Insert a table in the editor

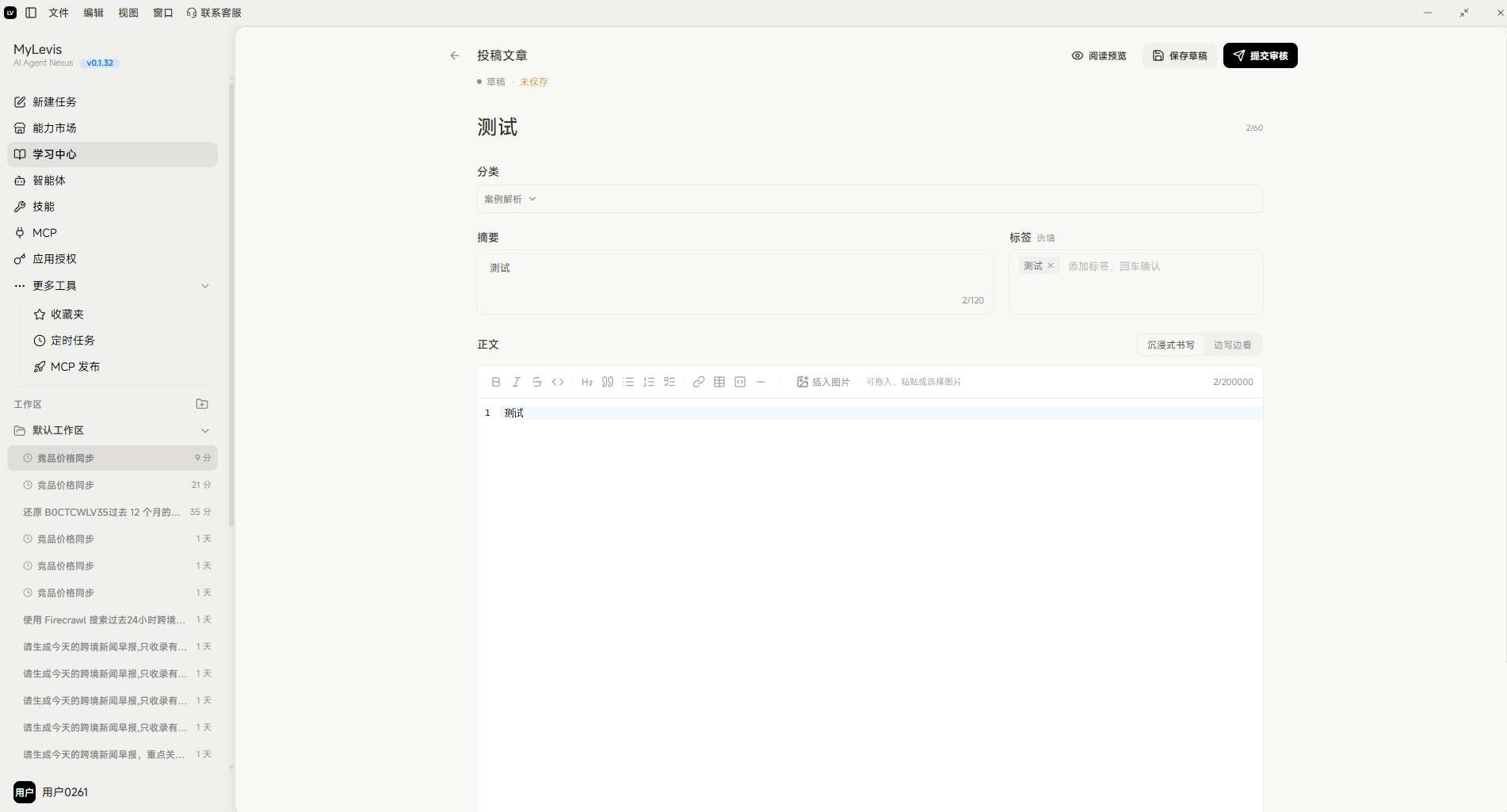[x=719, y=382]
